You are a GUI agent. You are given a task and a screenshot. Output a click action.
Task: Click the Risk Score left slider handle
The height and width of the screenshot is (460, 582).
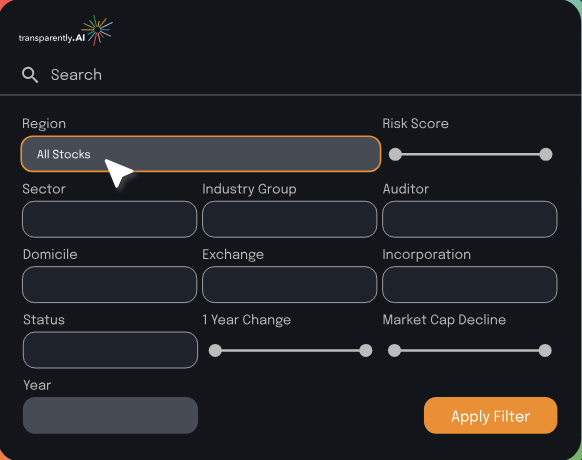(x=395, y=154)
